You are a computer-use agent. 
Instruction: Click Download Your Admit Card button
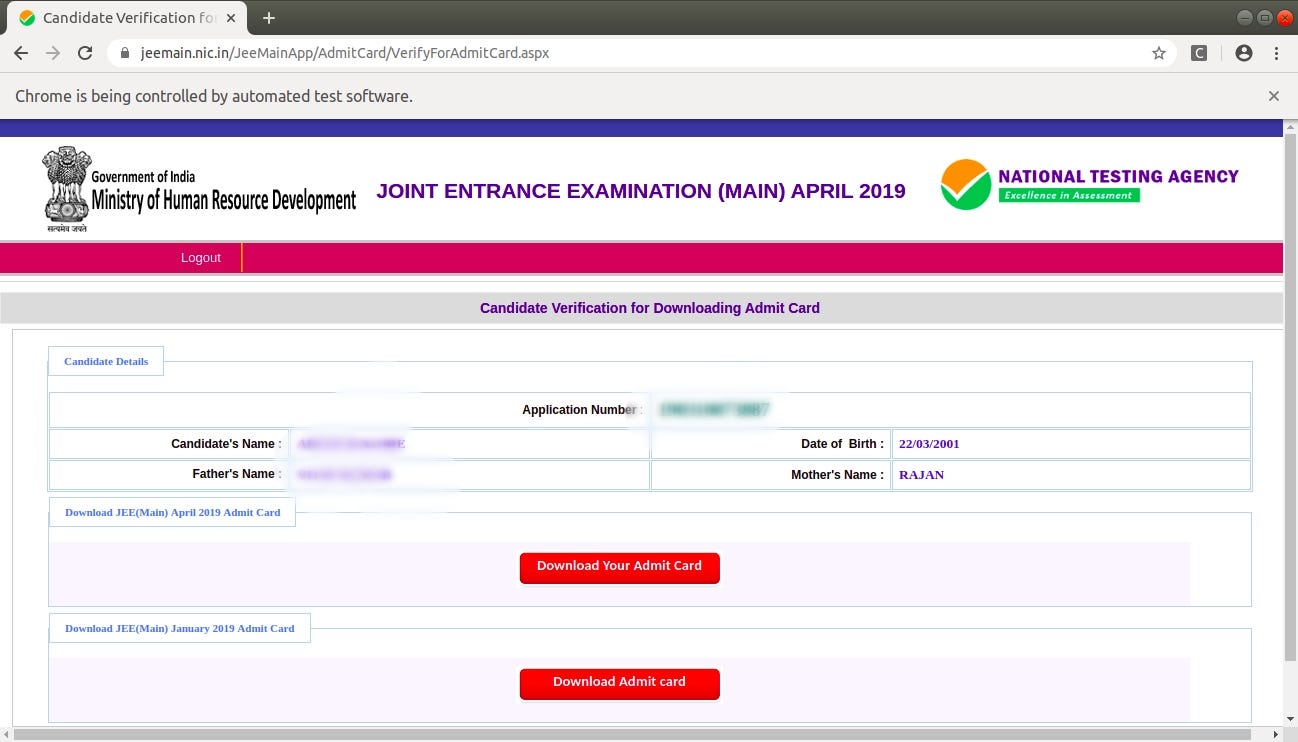click(619, 567)
